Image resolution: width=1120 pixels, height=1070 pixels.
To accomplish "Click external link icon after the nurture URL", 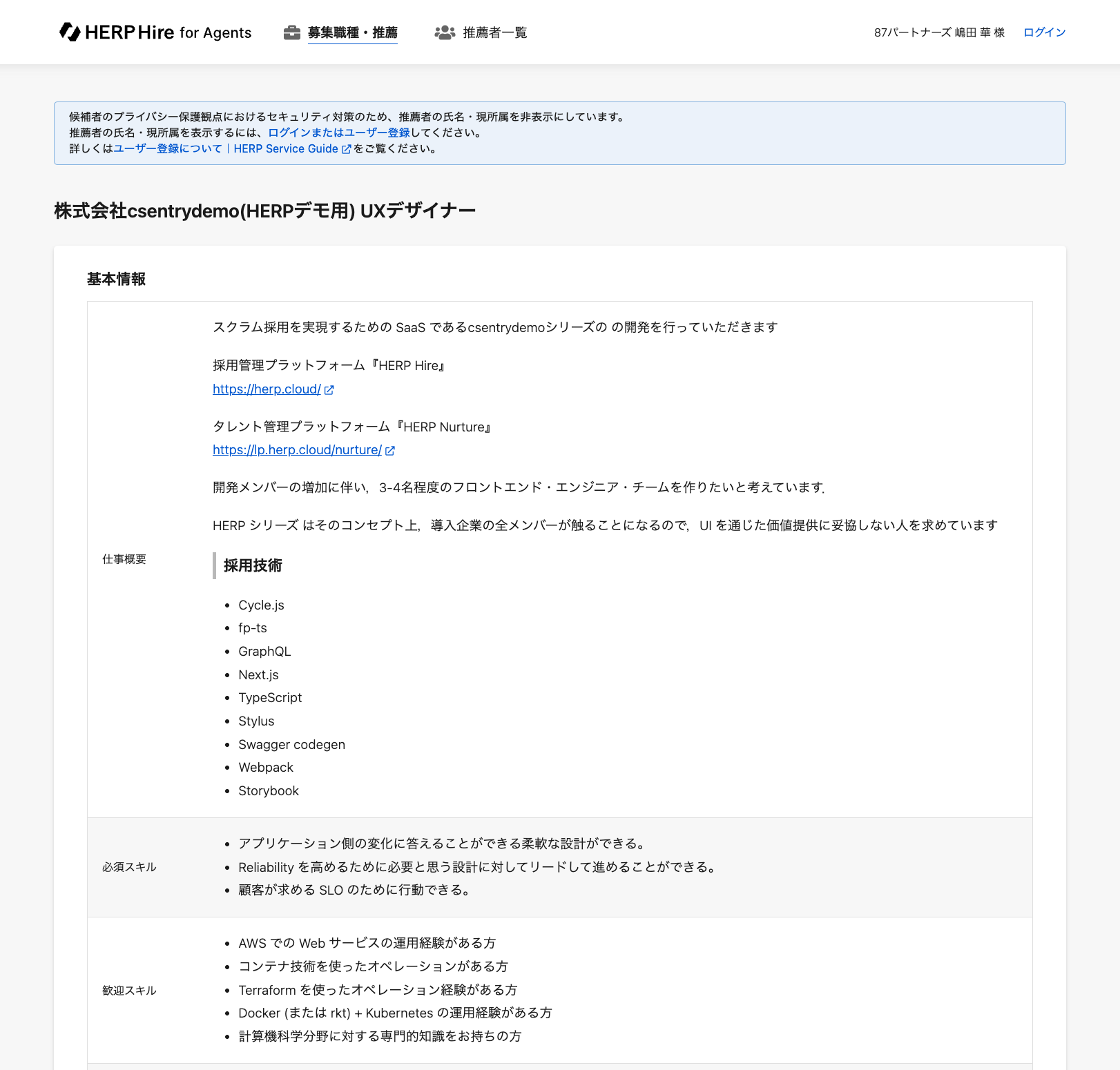I will (x=390, y=451).
